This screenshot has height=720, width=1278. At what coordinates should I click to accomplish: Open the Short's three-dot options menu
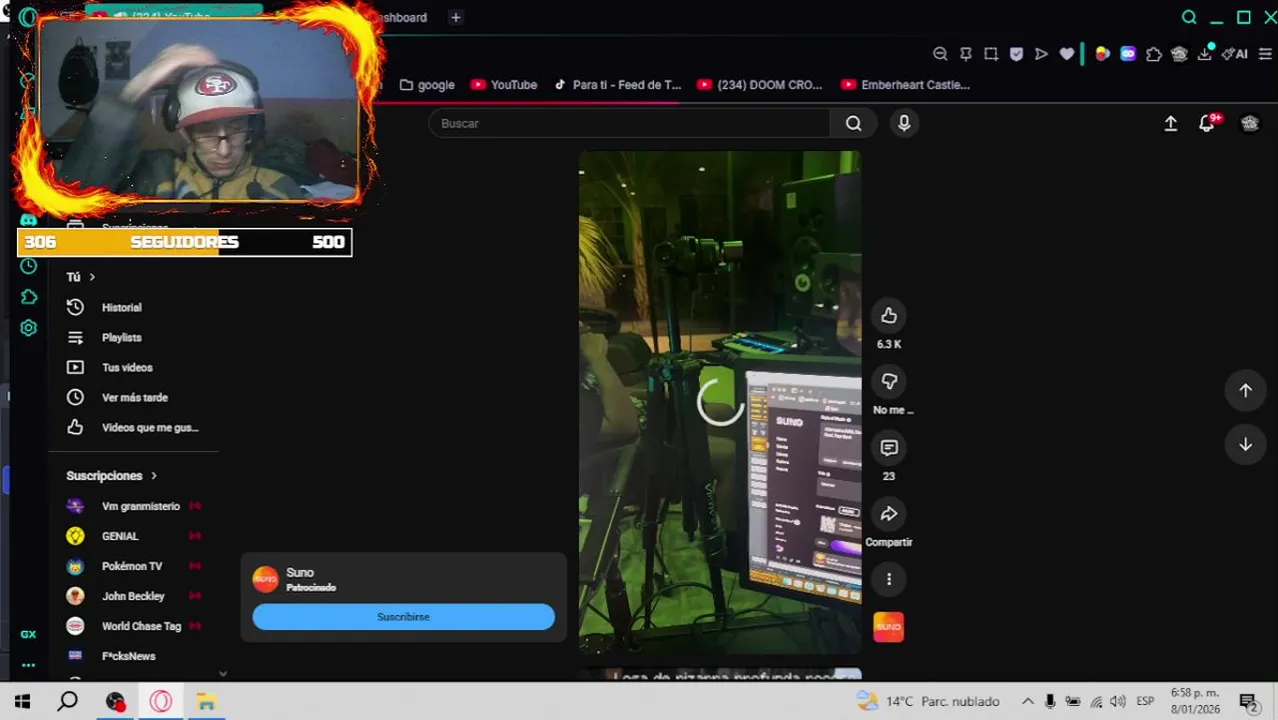(x=889, y=579)
